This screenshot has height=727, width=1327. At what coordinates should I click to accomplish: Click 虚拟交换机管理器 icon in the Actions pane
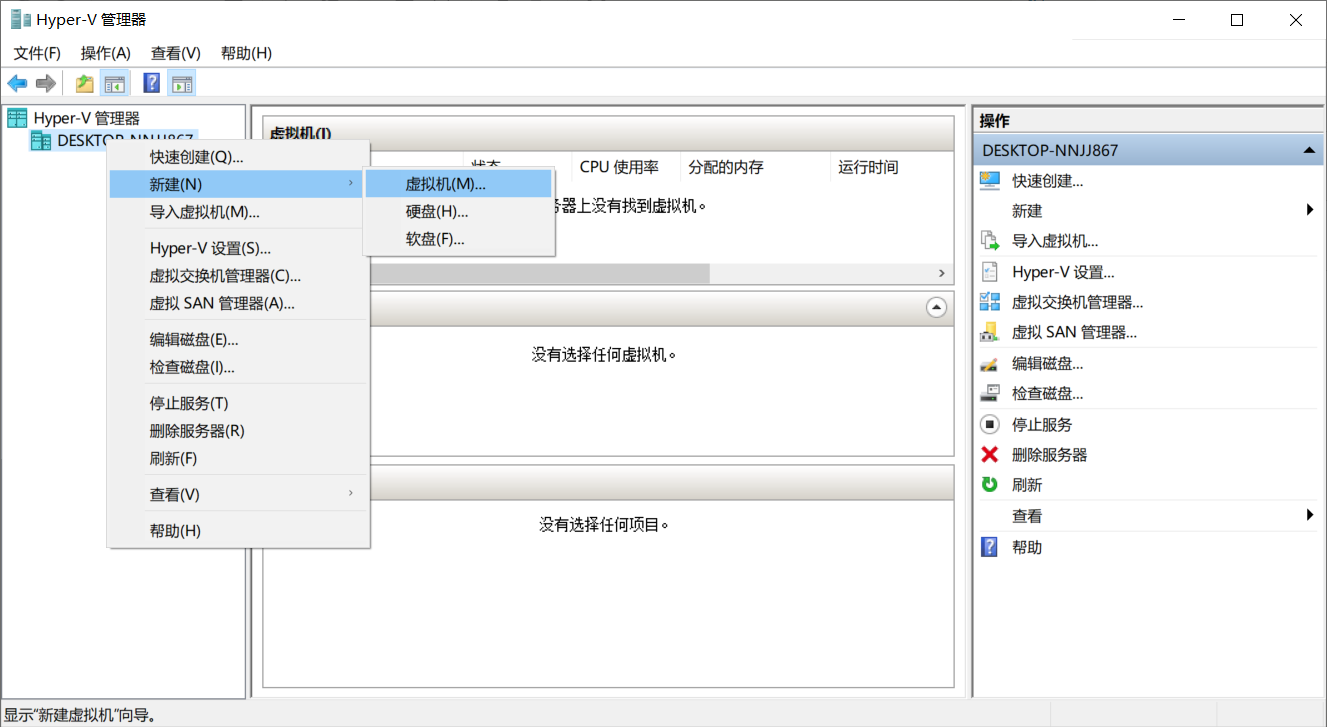(x=990, y=302)
